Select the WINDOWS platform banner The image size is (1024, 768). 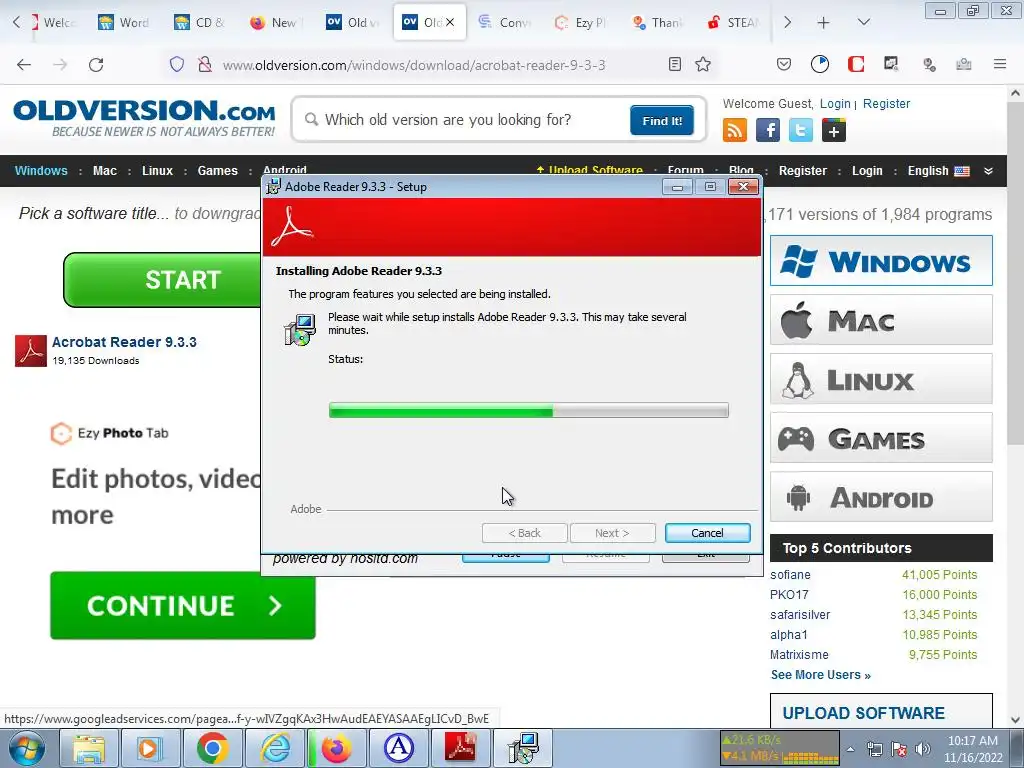pyautogui.click(x=881, y=261)
